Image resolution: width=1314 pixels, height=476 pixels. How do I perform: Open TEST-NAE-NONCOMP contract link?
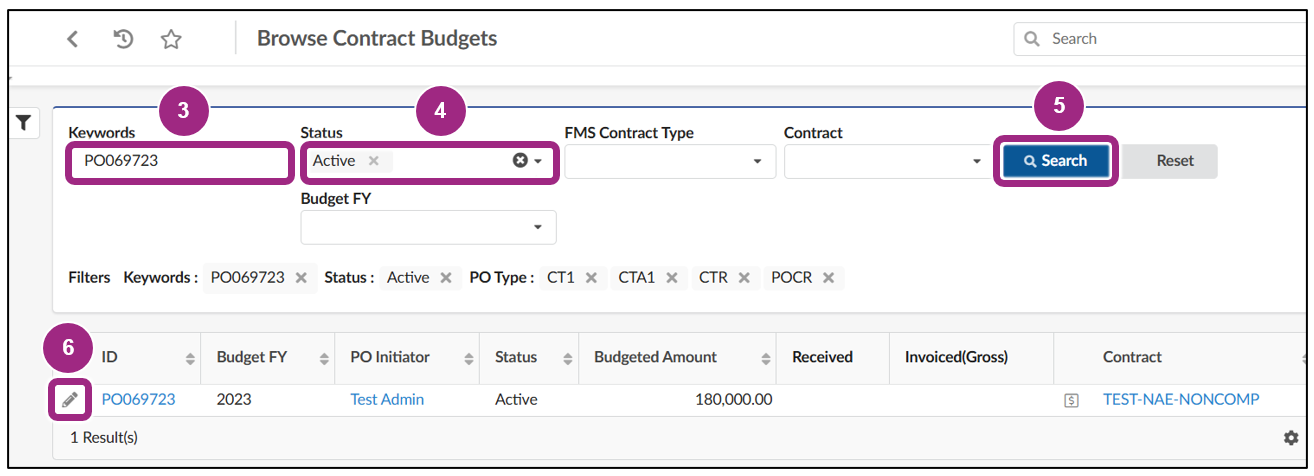pos(1181,399)
